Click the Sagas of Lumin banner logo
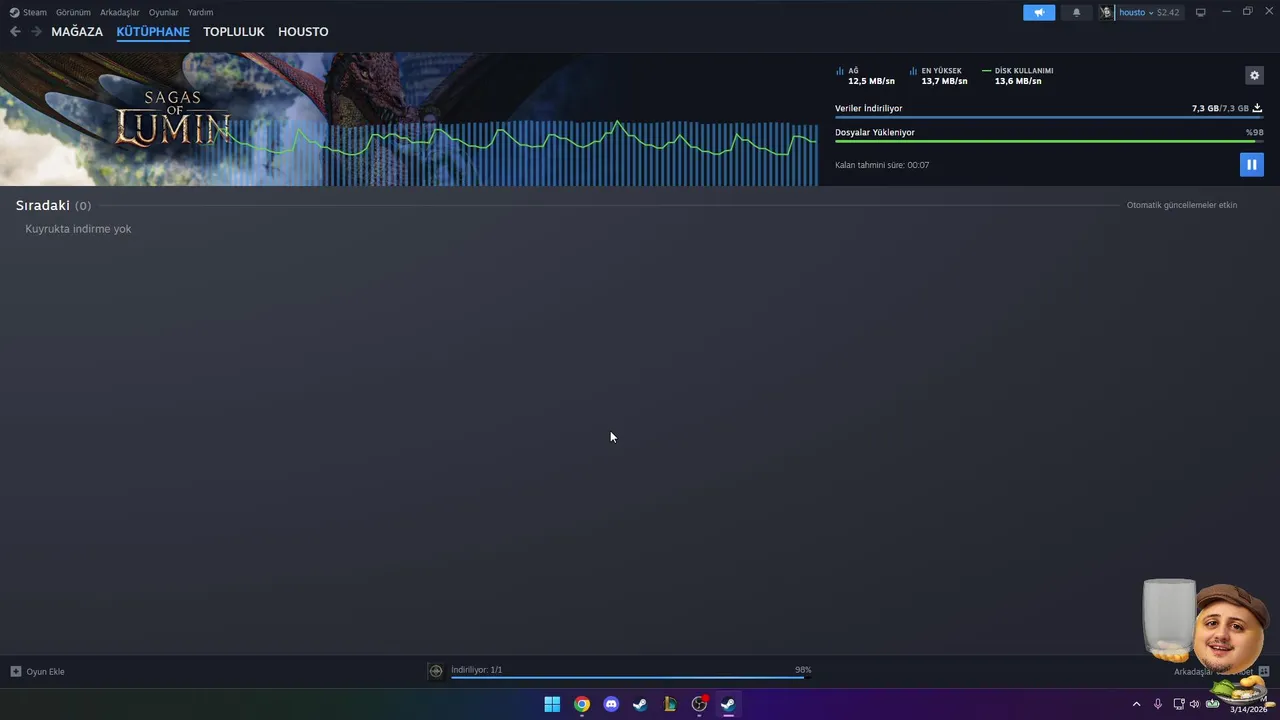The width and height of the screenshot is (1280, 720). coord(172,118)
